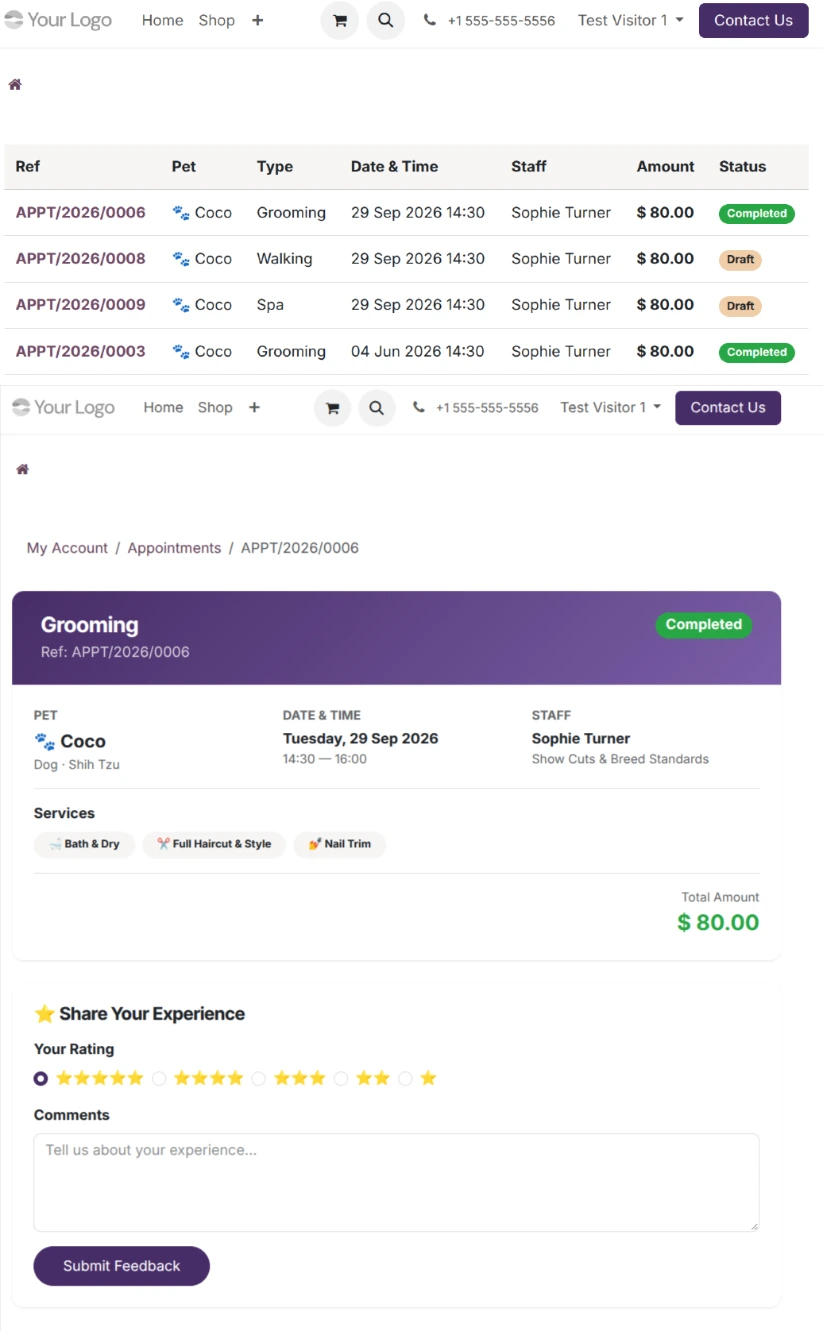The image size is (823, 1331).
Task: Focus the Comments text area
Action: click(396, 1182)
